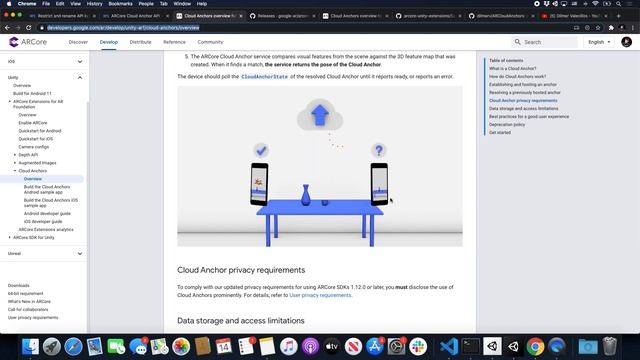Screen dimensions: 640x360
Task: Open the English language dropdown
Action: pyautogui.click(x=599, y=42)
